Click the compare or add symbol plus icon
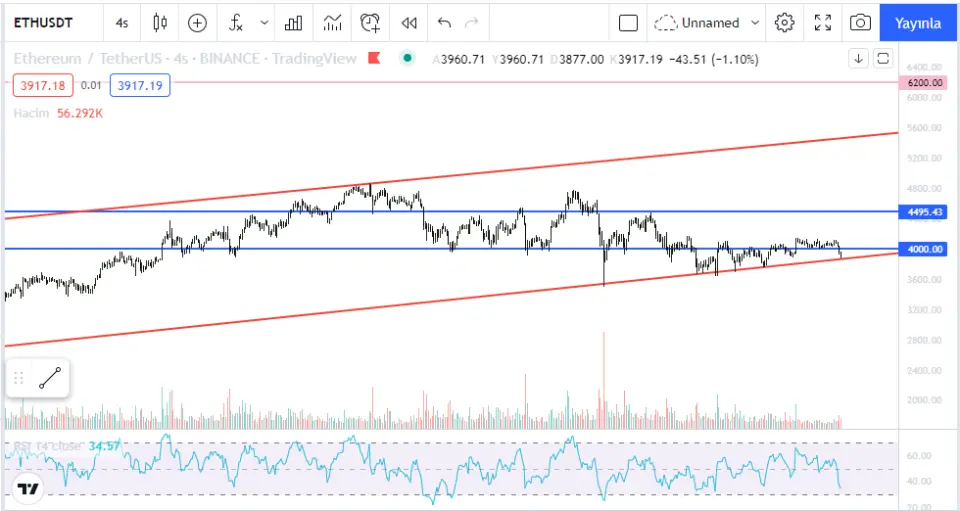 coord(198,22)
